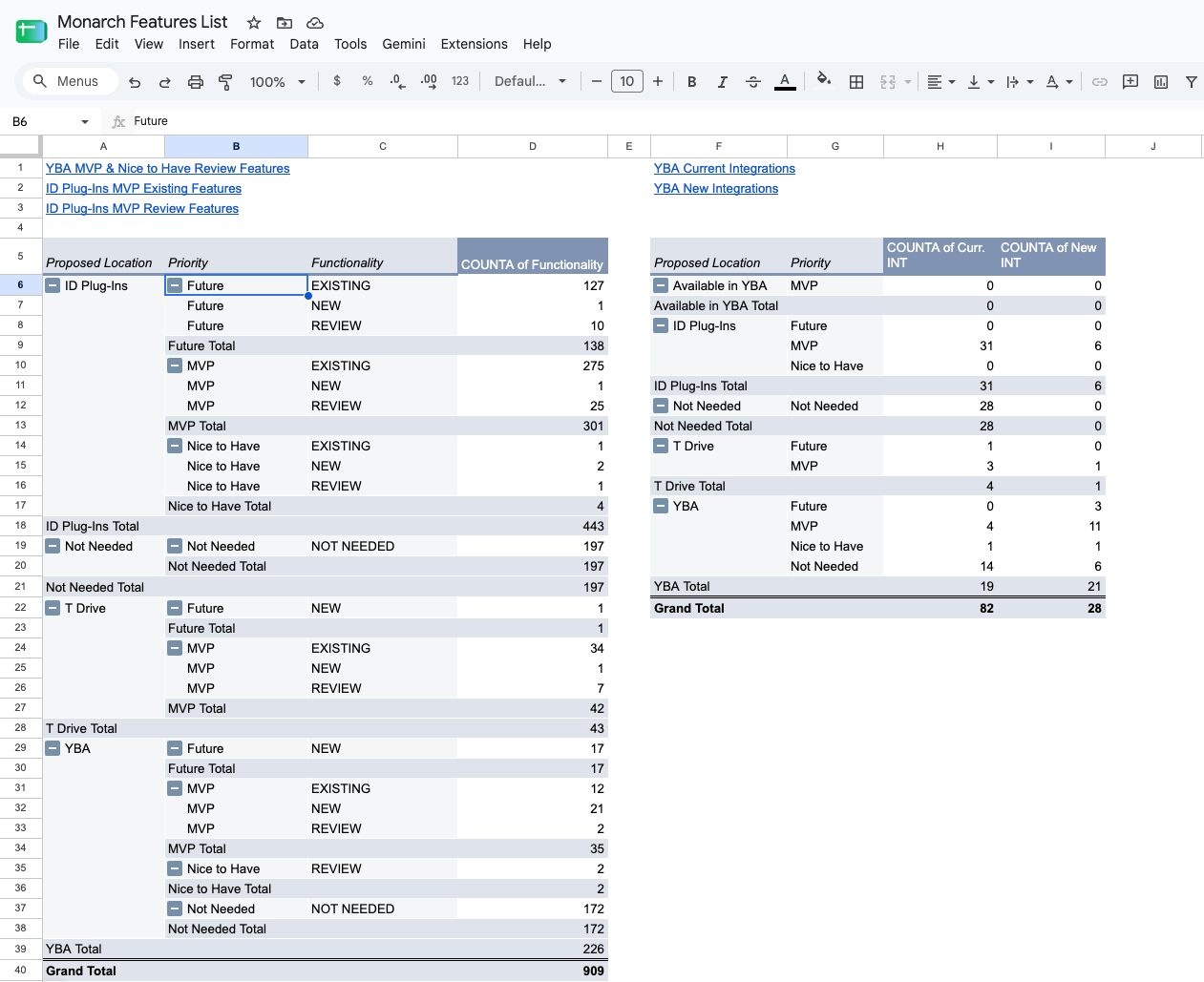Select the Grand Total 909 cell
1204x982 pixels.
[533, 971]
